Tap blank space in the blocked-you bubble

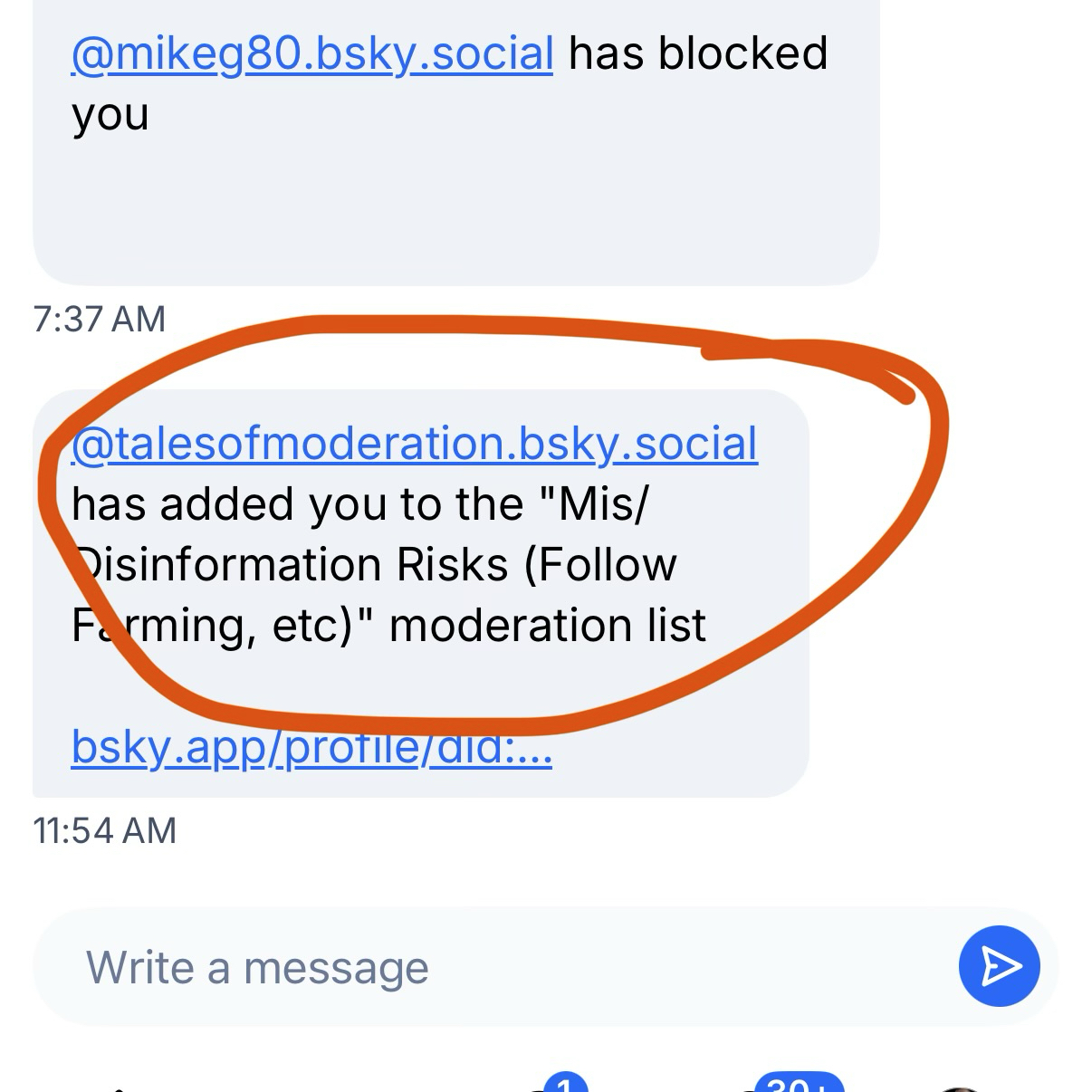click(x=453, y=208)
